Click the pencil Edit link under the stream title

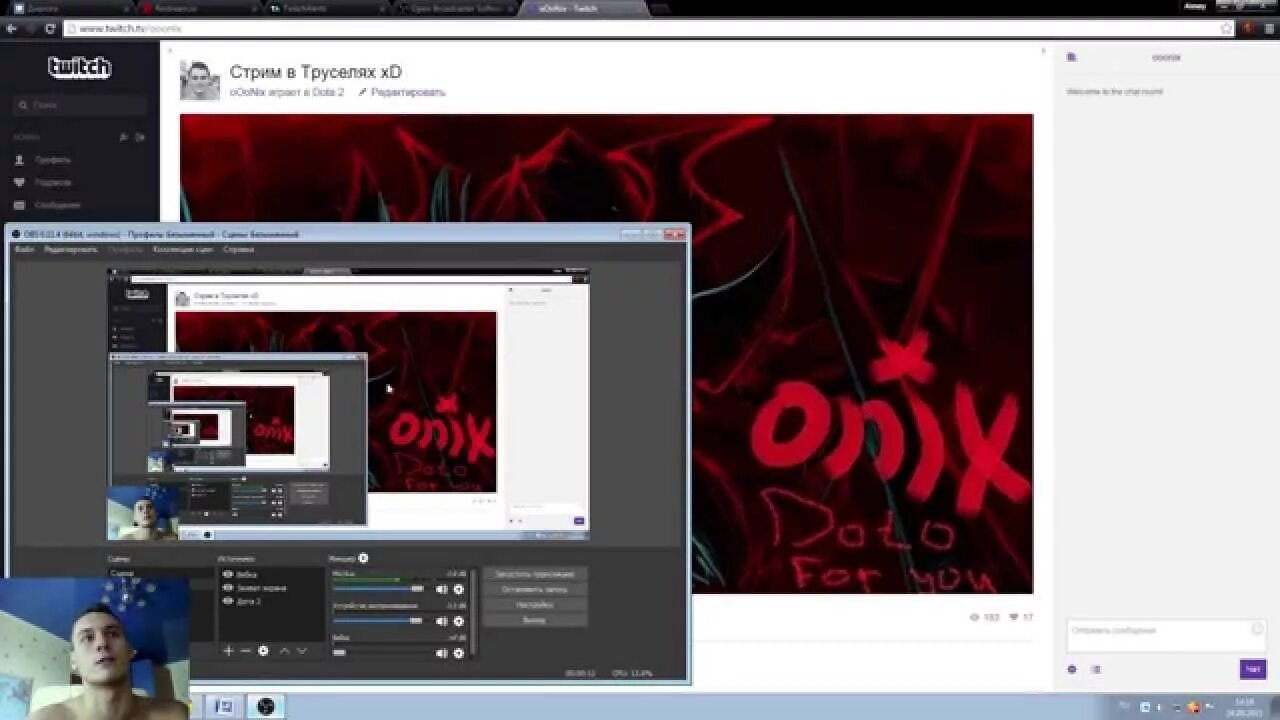click(402, 92)
